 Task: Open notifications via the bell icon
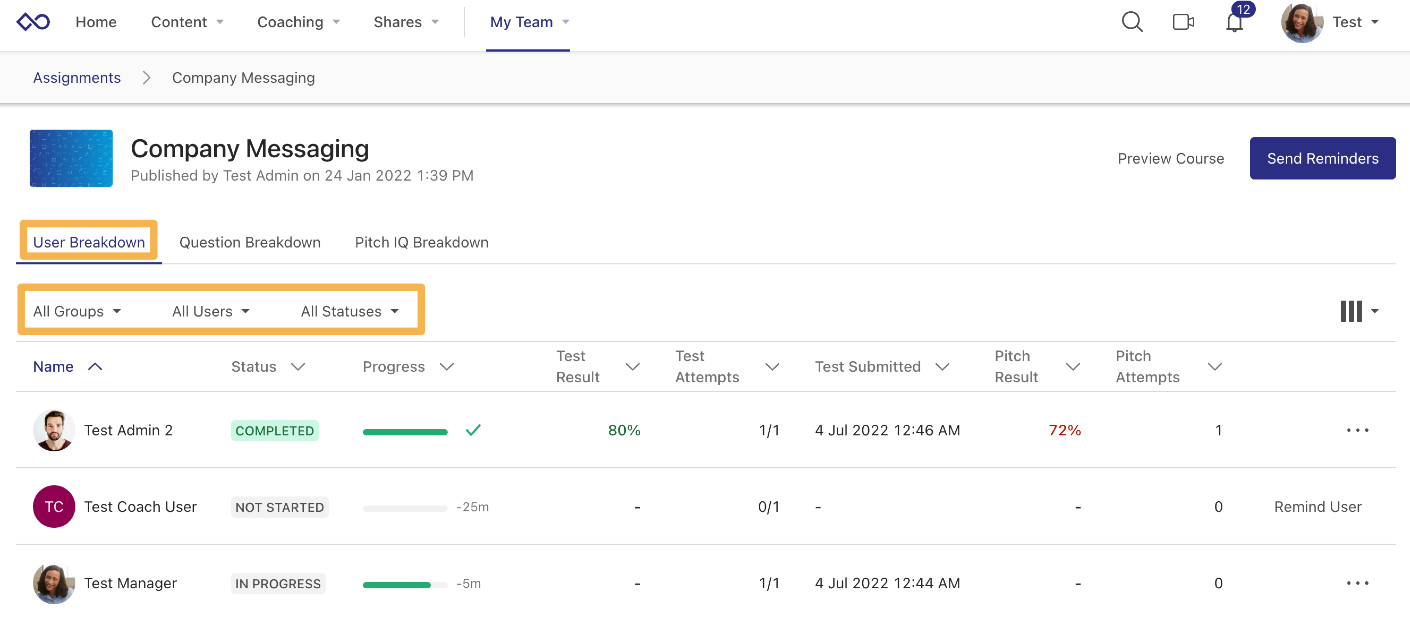(x=1234, y=21)
